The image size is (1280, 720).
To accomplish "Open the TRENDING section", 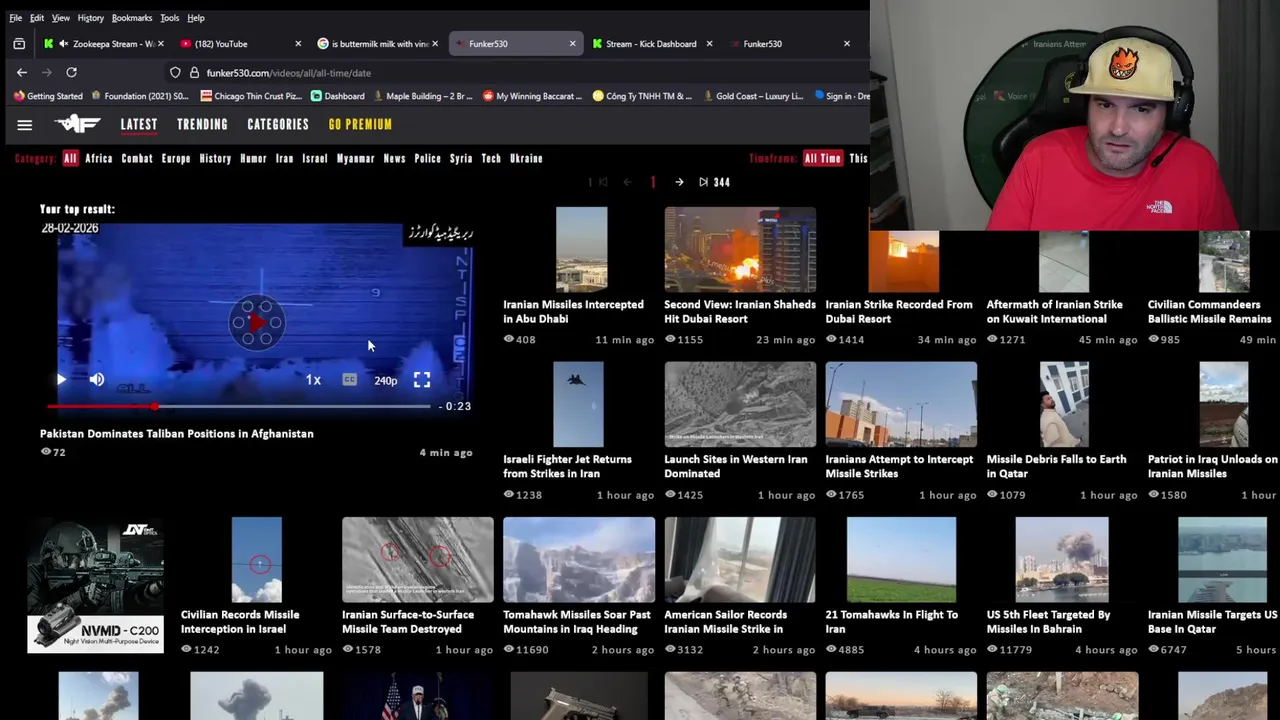I will 202,125.
